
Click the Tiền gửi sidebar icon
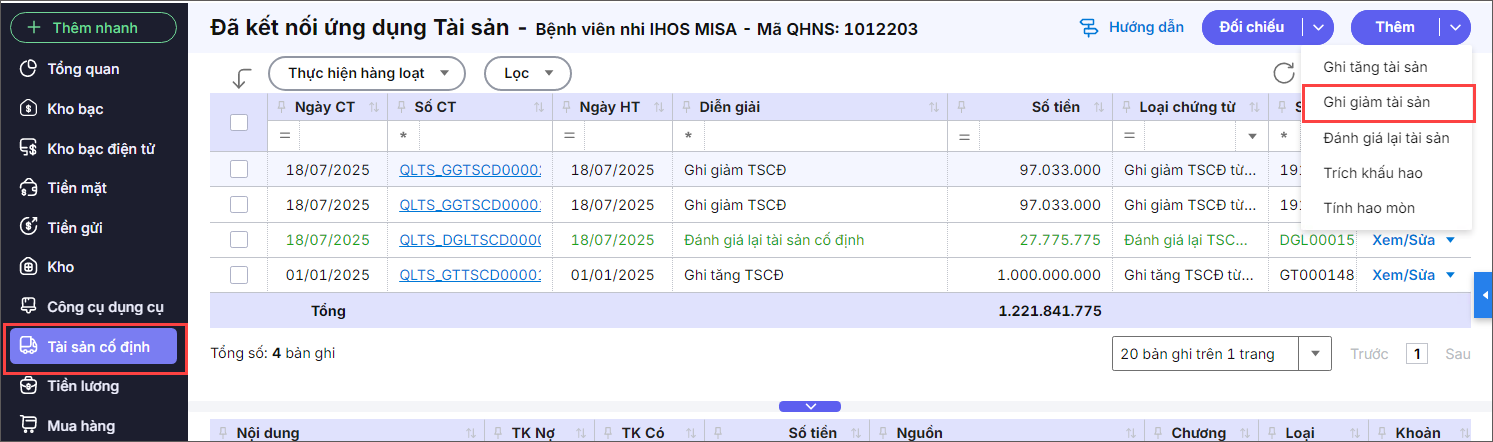coord(29,227)
